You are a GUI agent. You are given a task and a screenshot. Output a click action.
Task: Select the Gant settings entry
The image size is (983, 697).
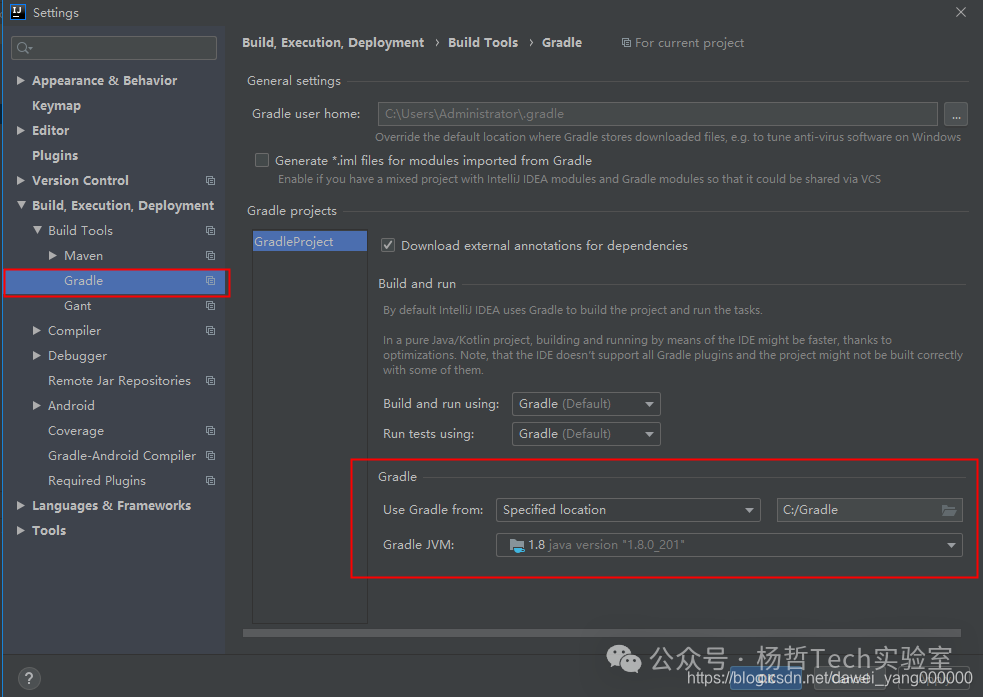(x=77, y=305)
